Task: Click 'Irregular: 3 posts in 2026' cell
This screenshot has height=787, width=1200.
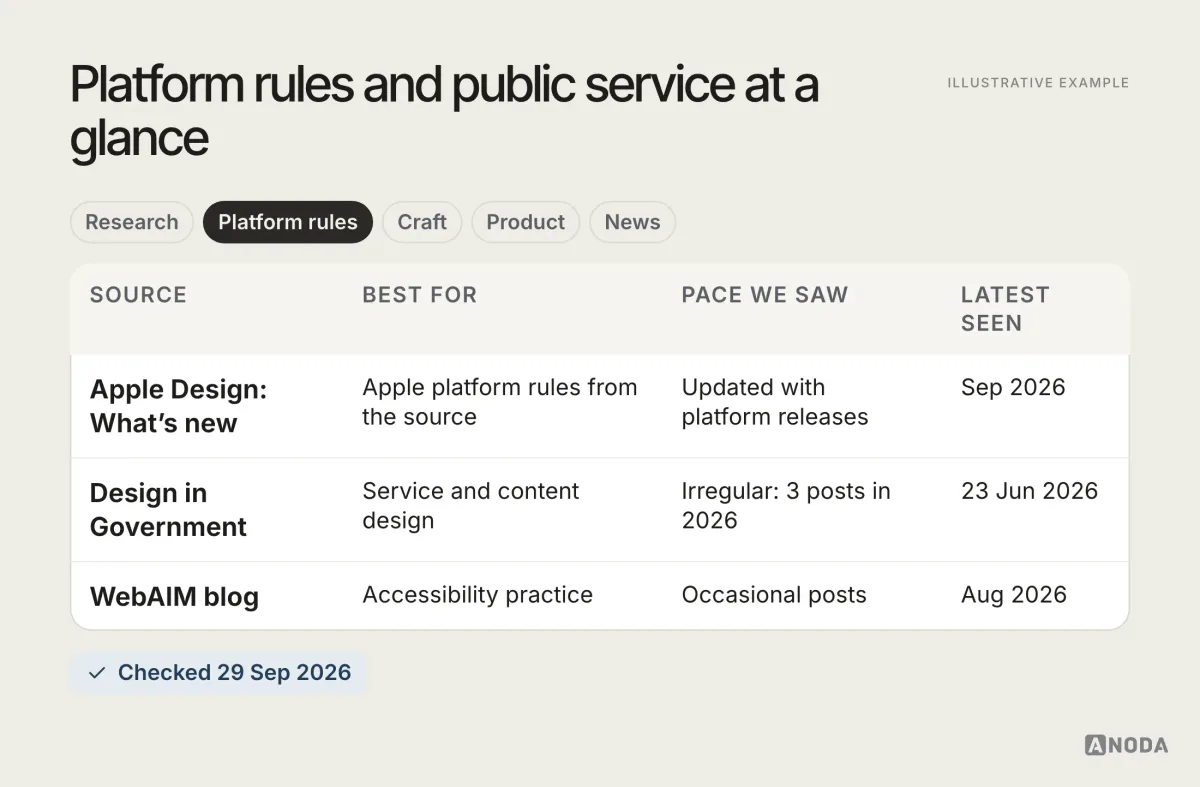Action: click(x=786, y=506)
